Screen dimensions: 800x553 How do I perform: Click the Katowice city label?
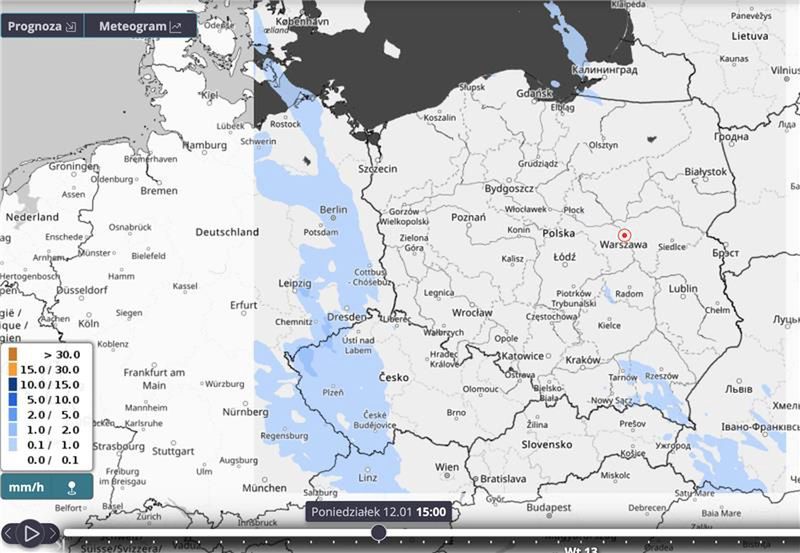pyautogui.click(x=522, y=356)
